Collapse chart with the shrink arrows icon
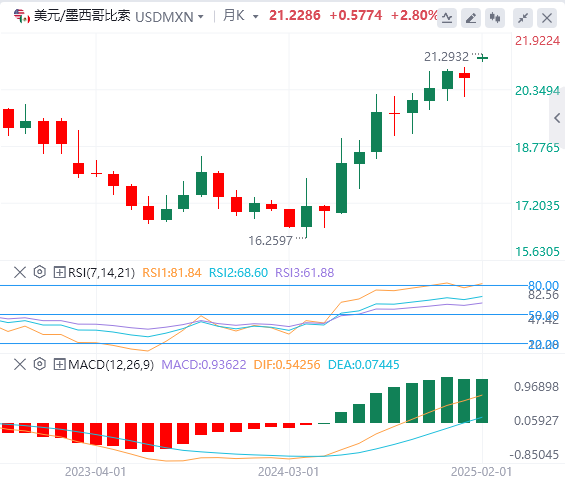The width and height of the screenshot is (565, 485). pos(523,18)
